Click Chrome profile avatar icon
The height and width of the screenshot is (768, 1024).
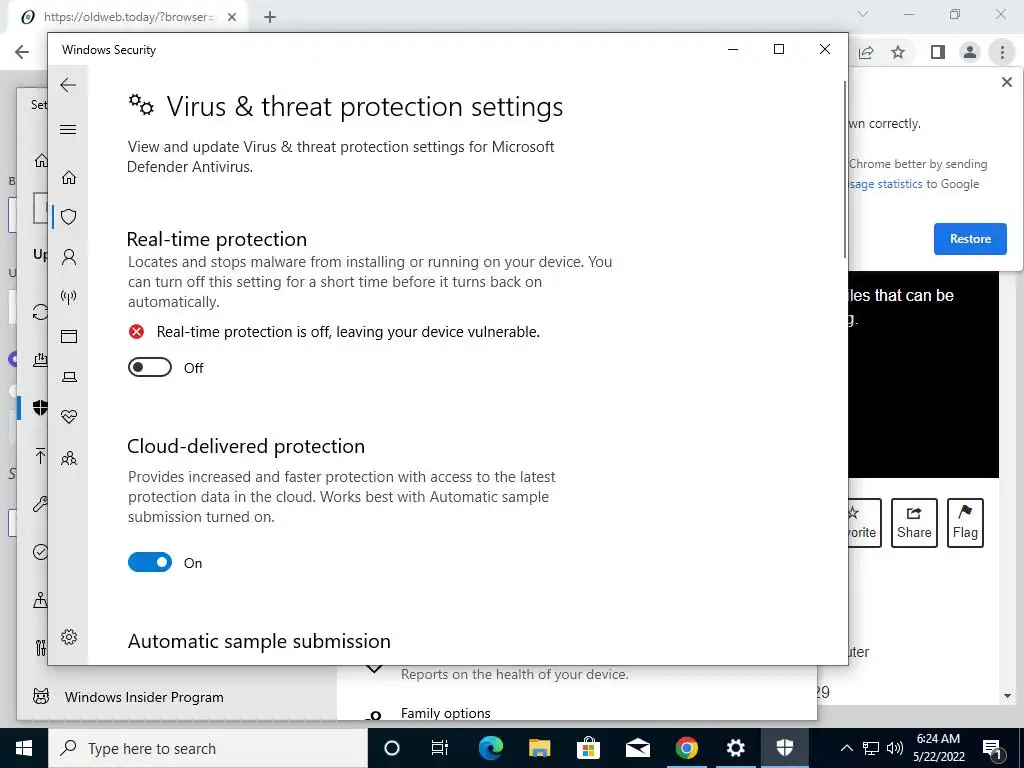(970, 52)
